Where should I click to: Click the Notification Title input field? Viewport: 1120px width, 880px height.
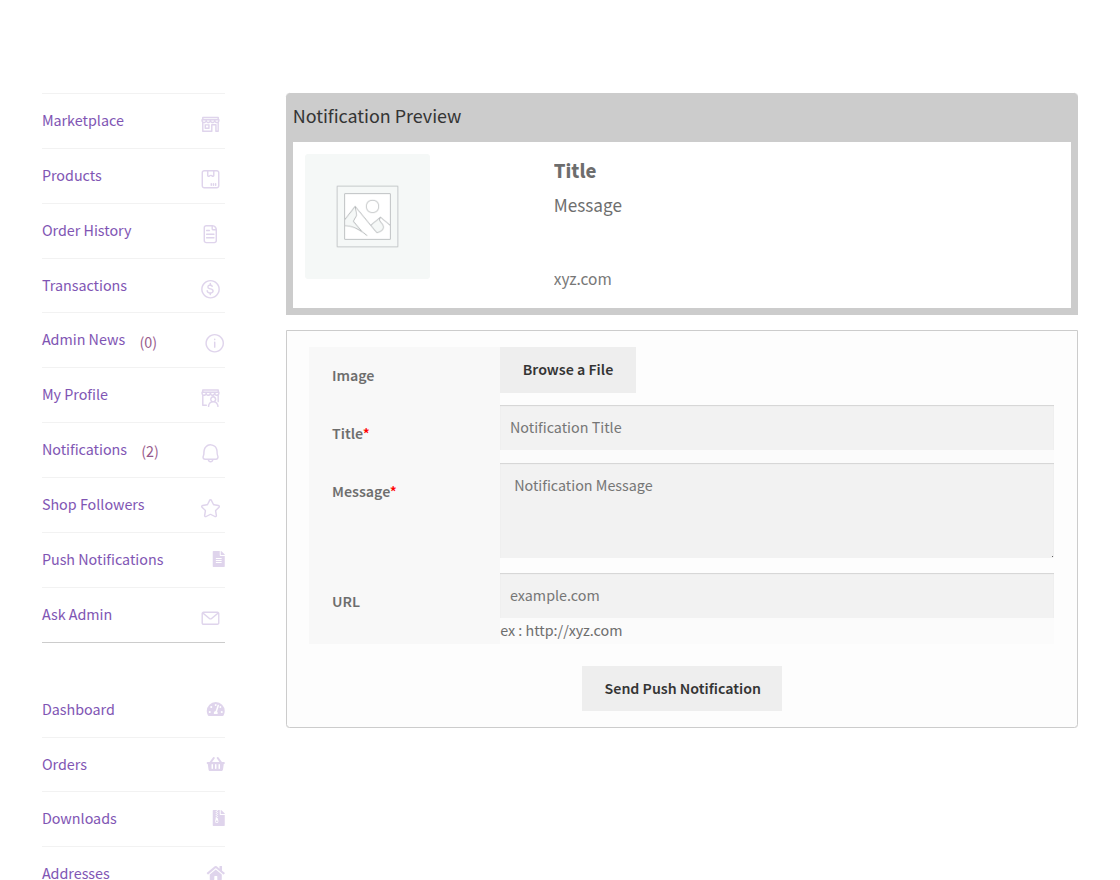[x=776, y=427]
